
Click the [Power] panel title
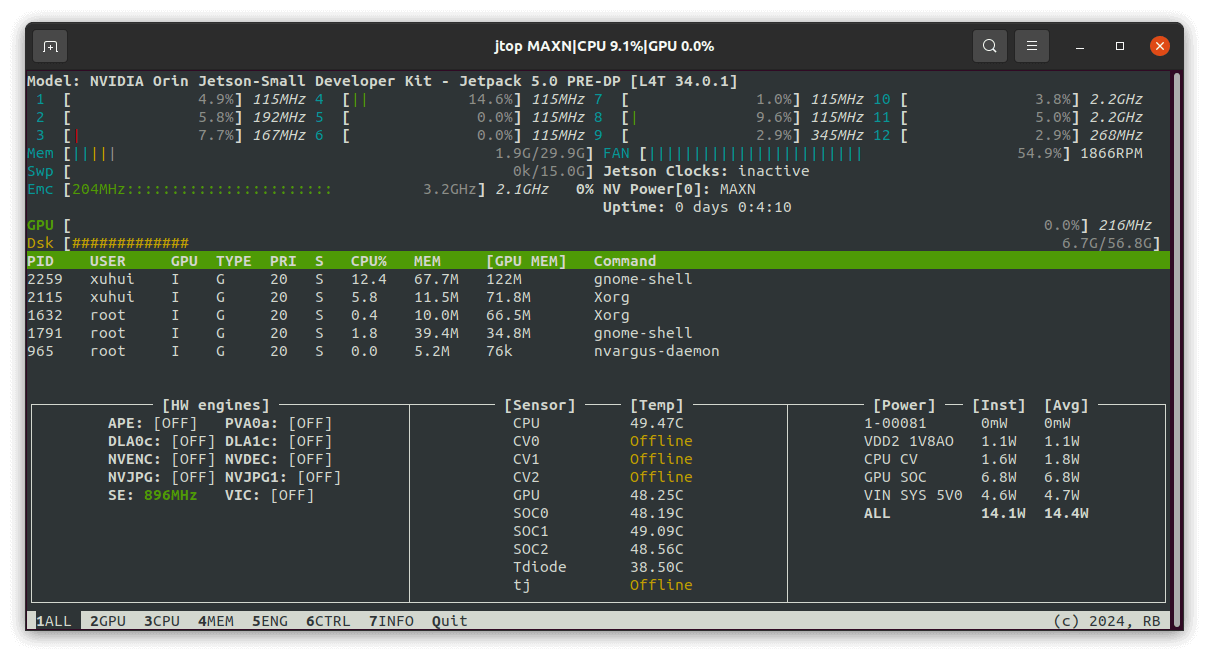tap(904, 405)
